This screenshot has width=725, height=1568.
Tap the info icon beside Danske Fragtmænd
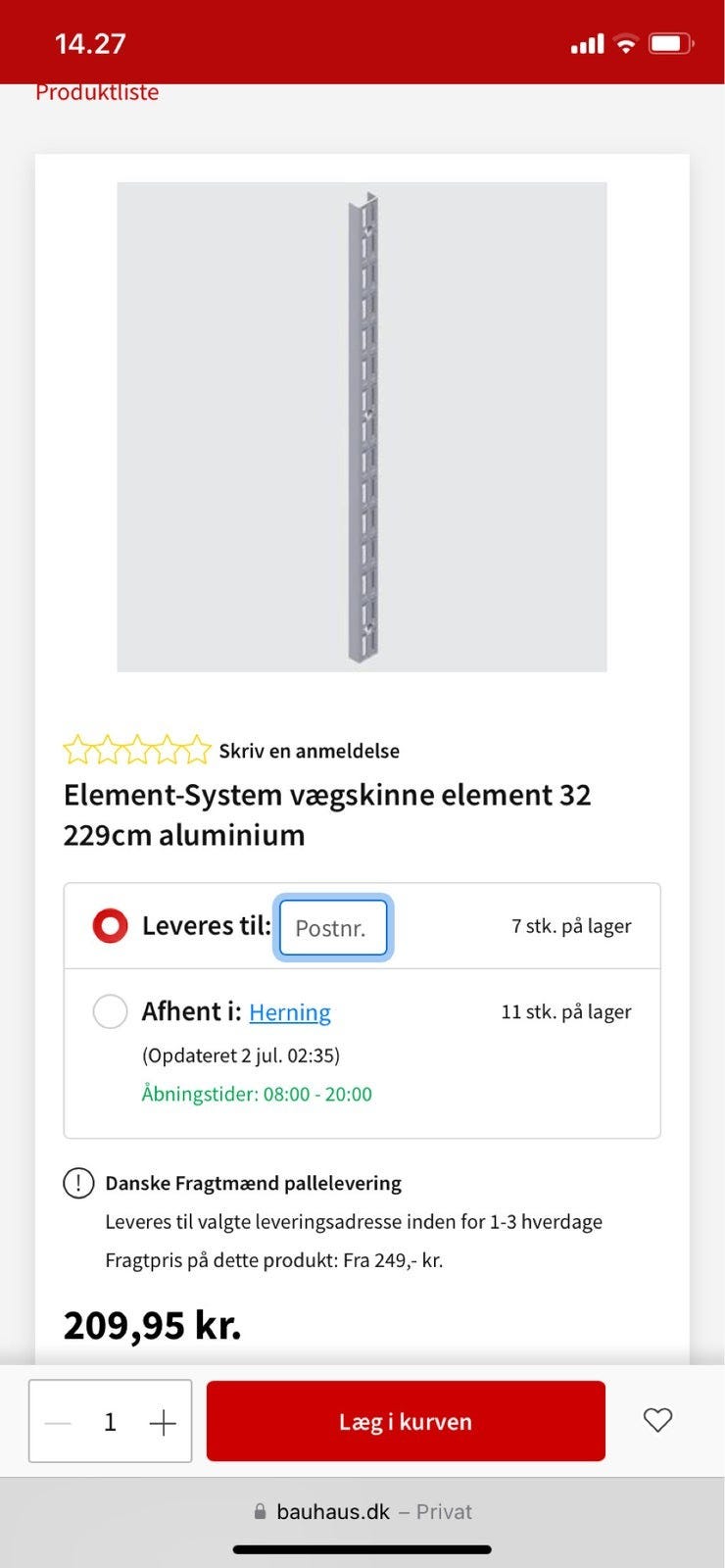pos(77,1183)
